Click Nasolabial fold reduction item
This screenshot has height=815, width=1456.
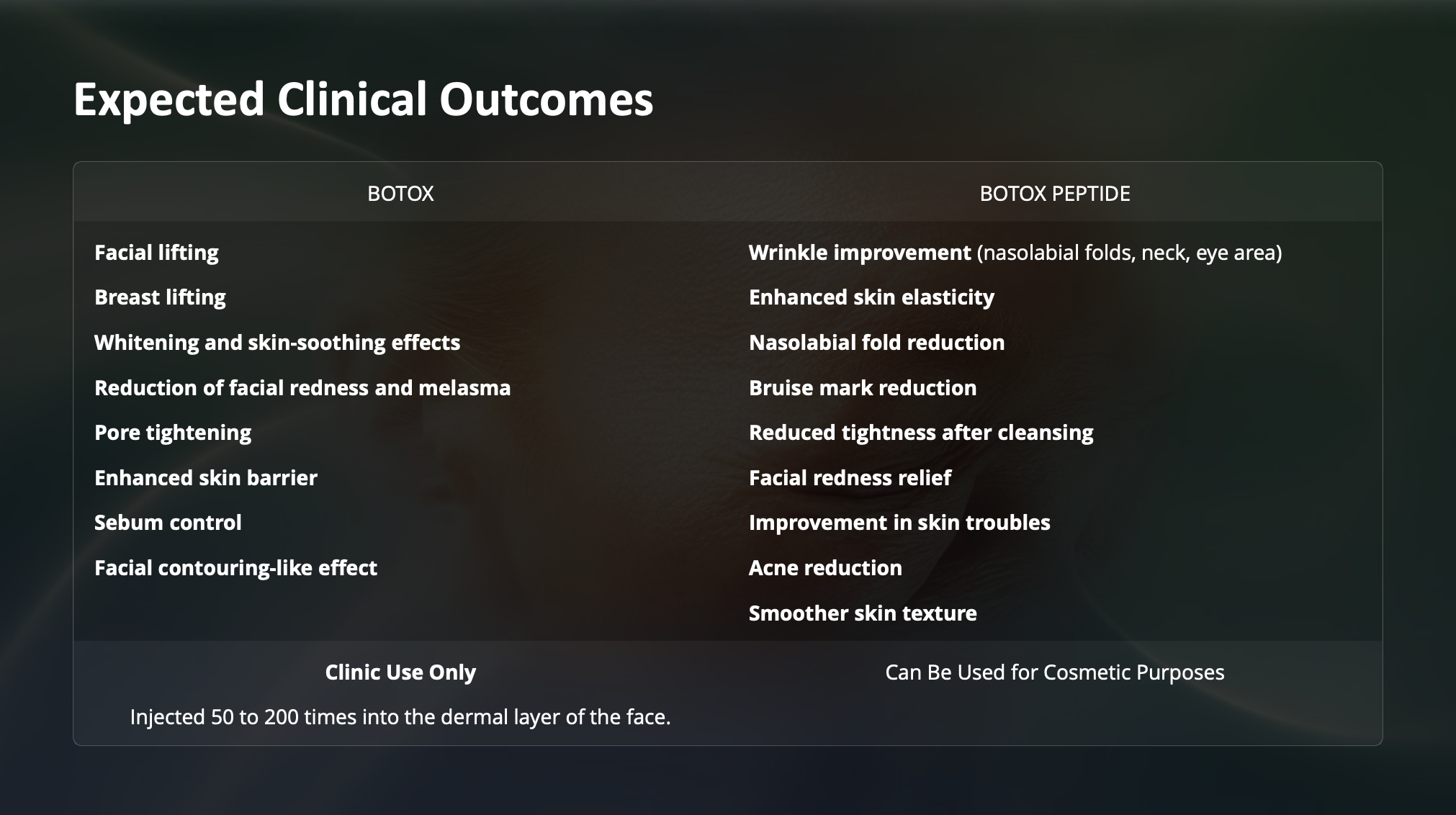click(876, 343)
